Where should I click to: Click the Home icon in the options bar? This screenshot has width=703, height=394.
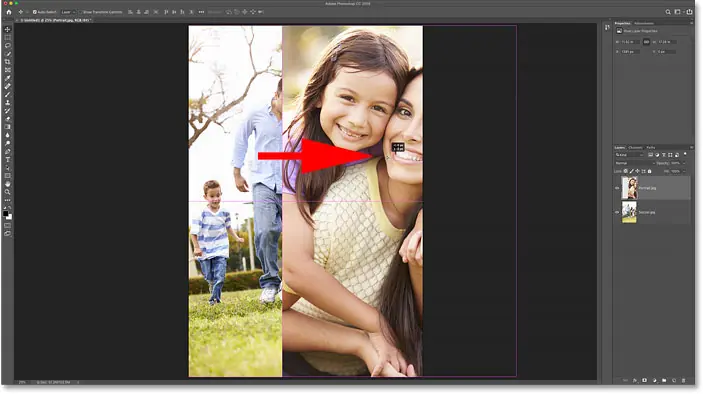(9, 12)
